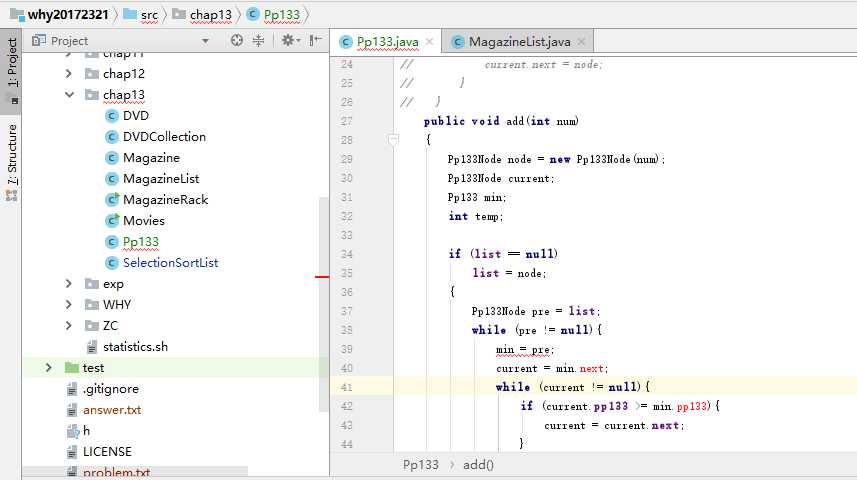Expand the chap12 folder
857x480 pixels.
pyautogui.click(x=68, y=74)
